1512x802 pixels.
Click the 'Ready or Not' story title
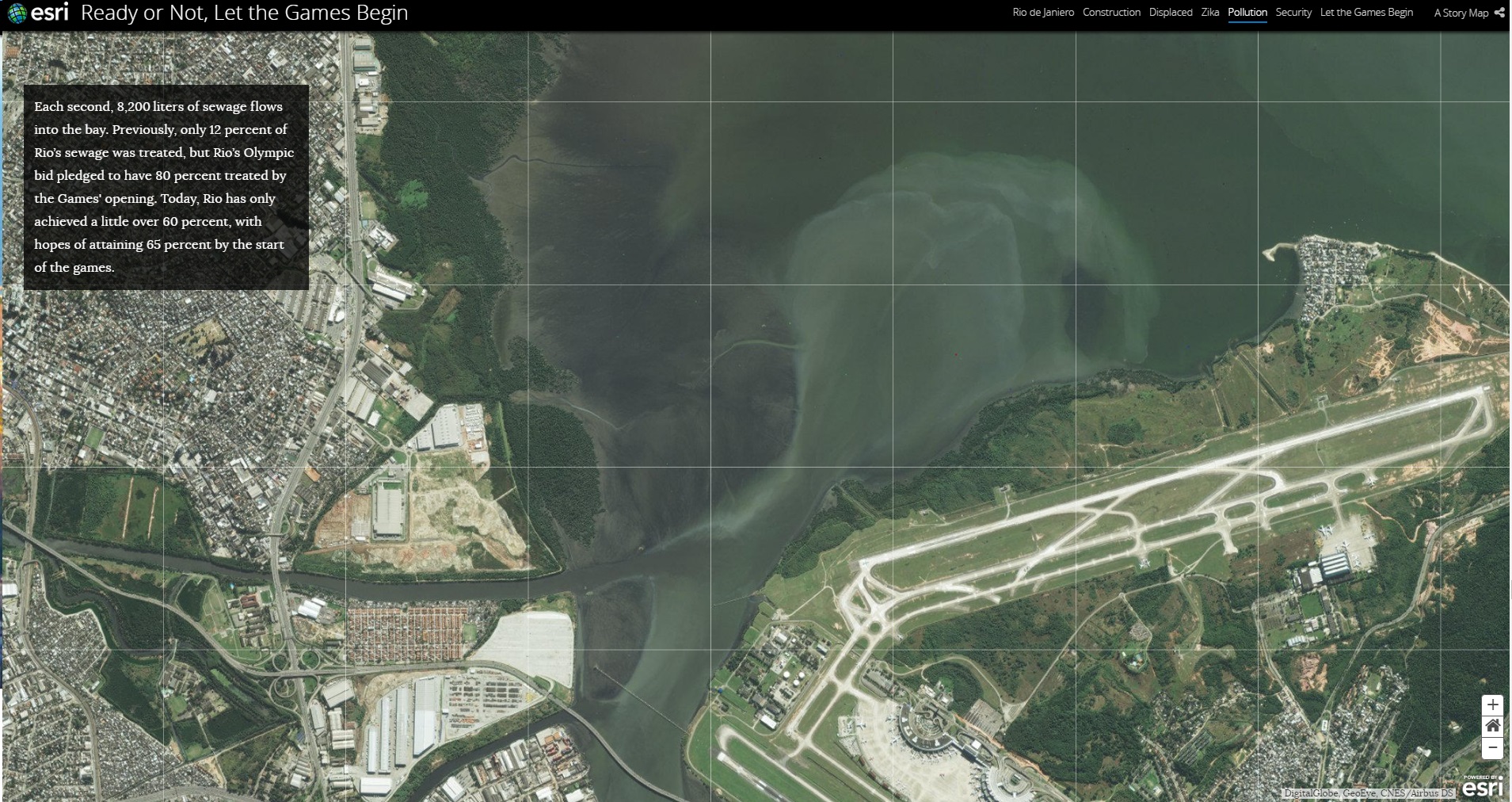pos(244,13)
